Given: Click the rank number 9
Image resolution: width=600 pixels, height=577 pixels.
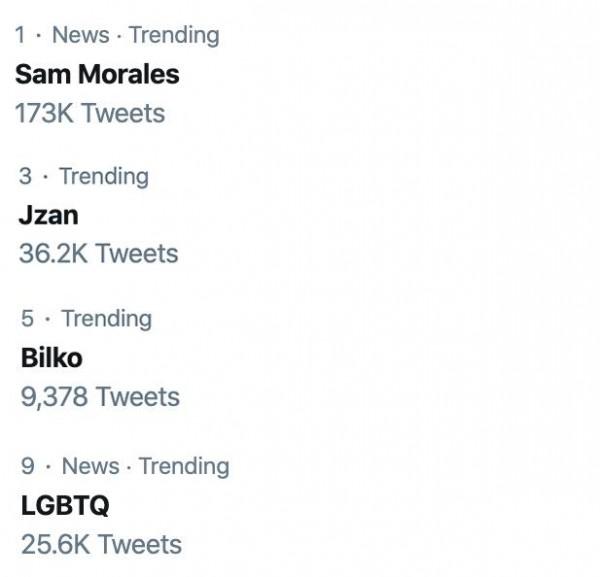Looking at the screenshot, I should click(28, 466).
